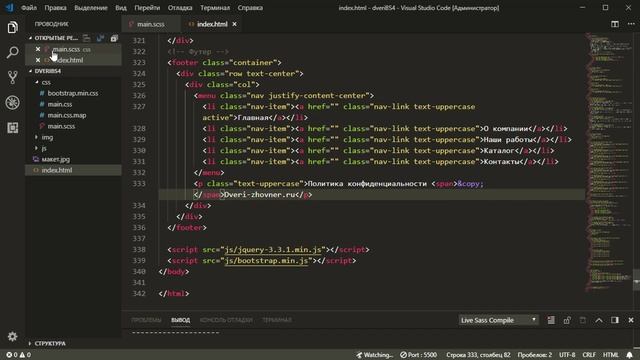Open the Explorer view in activity bar
Viewport: 640px width, 360px height.
click(13, 28)
